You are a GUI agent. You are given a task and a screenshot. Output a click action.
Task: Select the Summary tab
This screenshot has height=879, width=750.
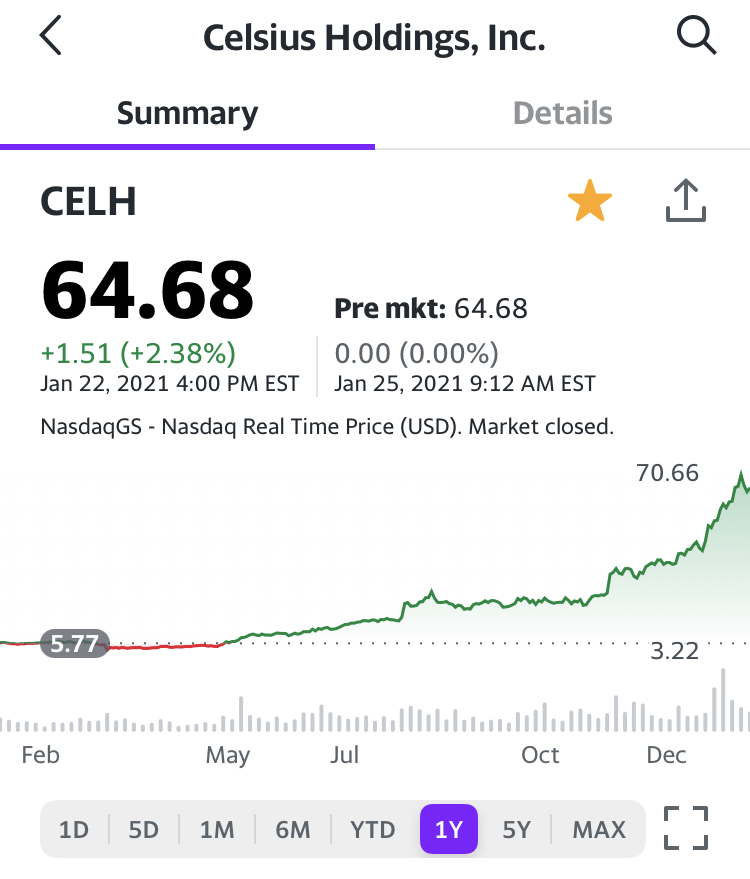[187, 113]
